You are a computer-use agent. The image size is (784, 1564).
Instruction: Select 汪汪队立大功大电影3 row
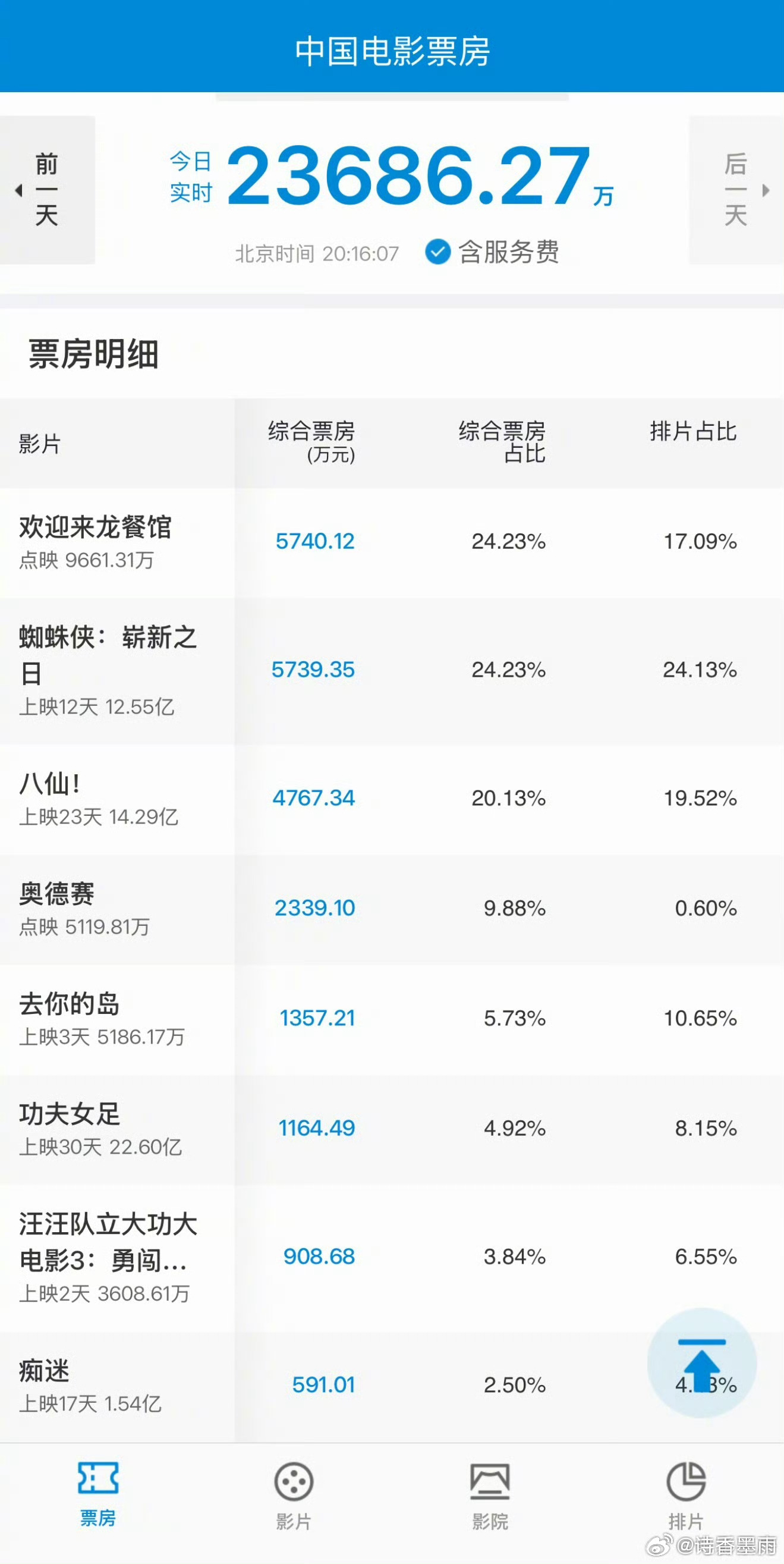click(392, 1258)
